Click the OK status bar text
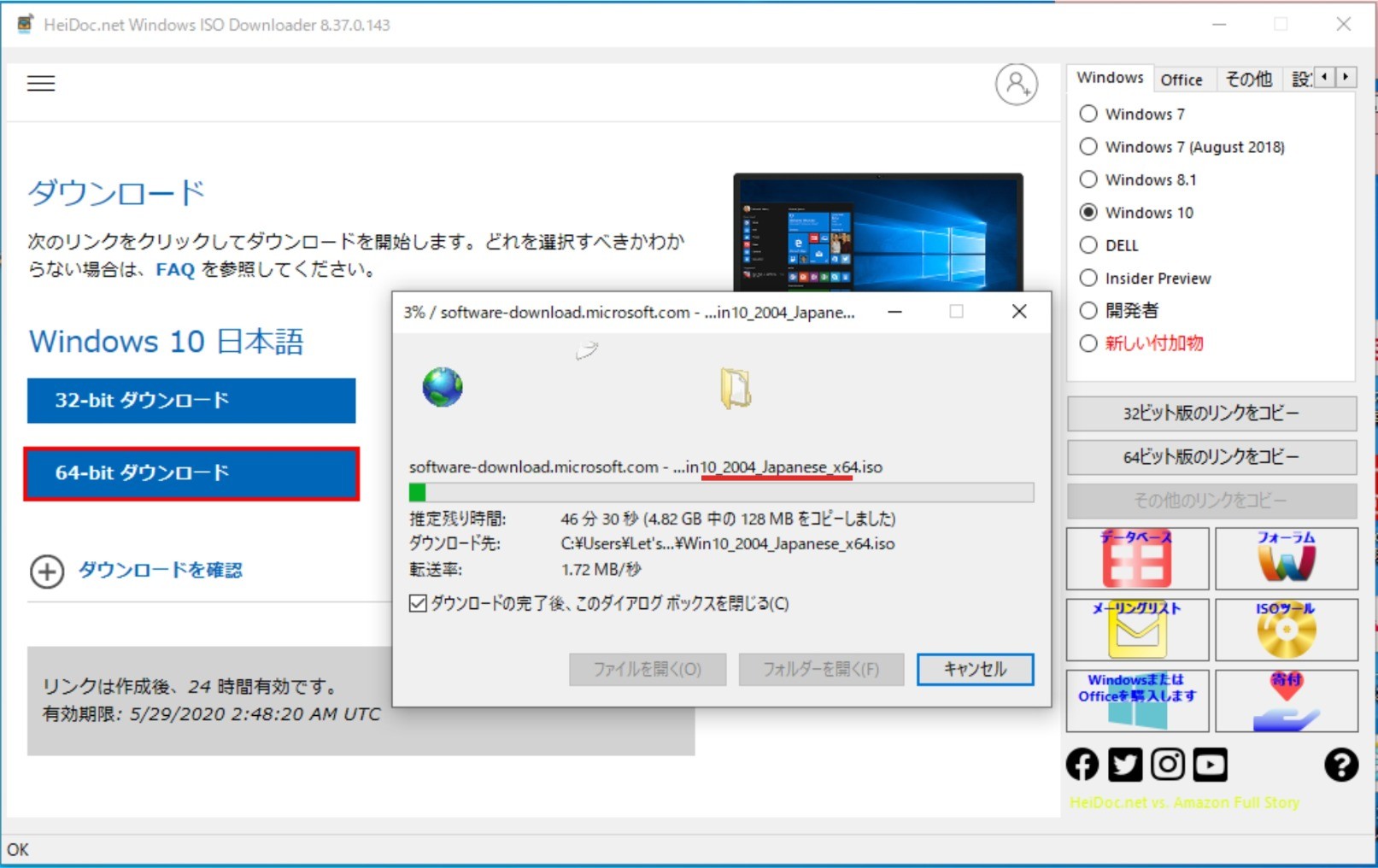 point(18,849)
